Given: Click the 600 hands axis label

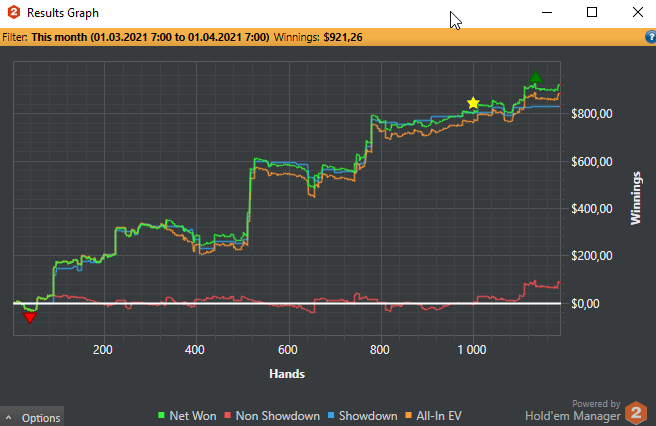Looking at the screenshot, I should [x=287, y=349].
